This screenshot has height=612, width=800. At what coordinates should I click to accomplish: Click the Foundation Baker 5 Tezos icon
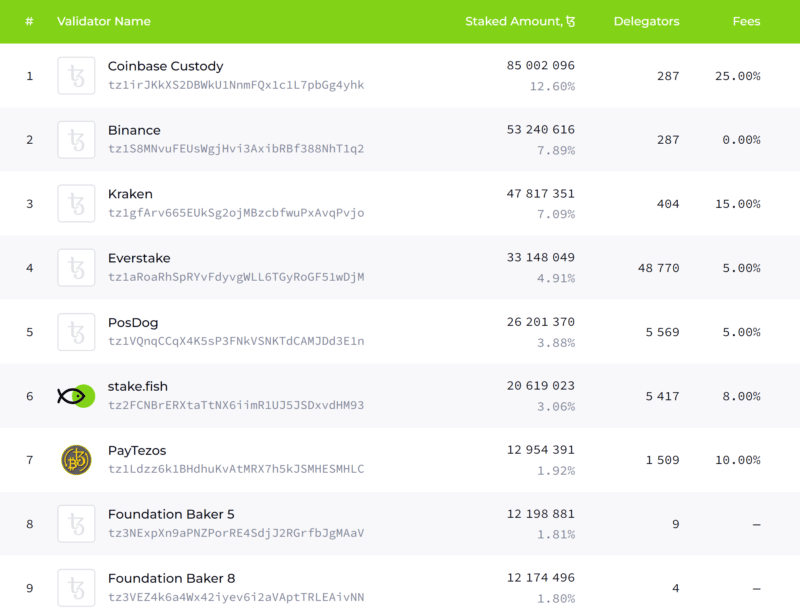coord(76,524)
